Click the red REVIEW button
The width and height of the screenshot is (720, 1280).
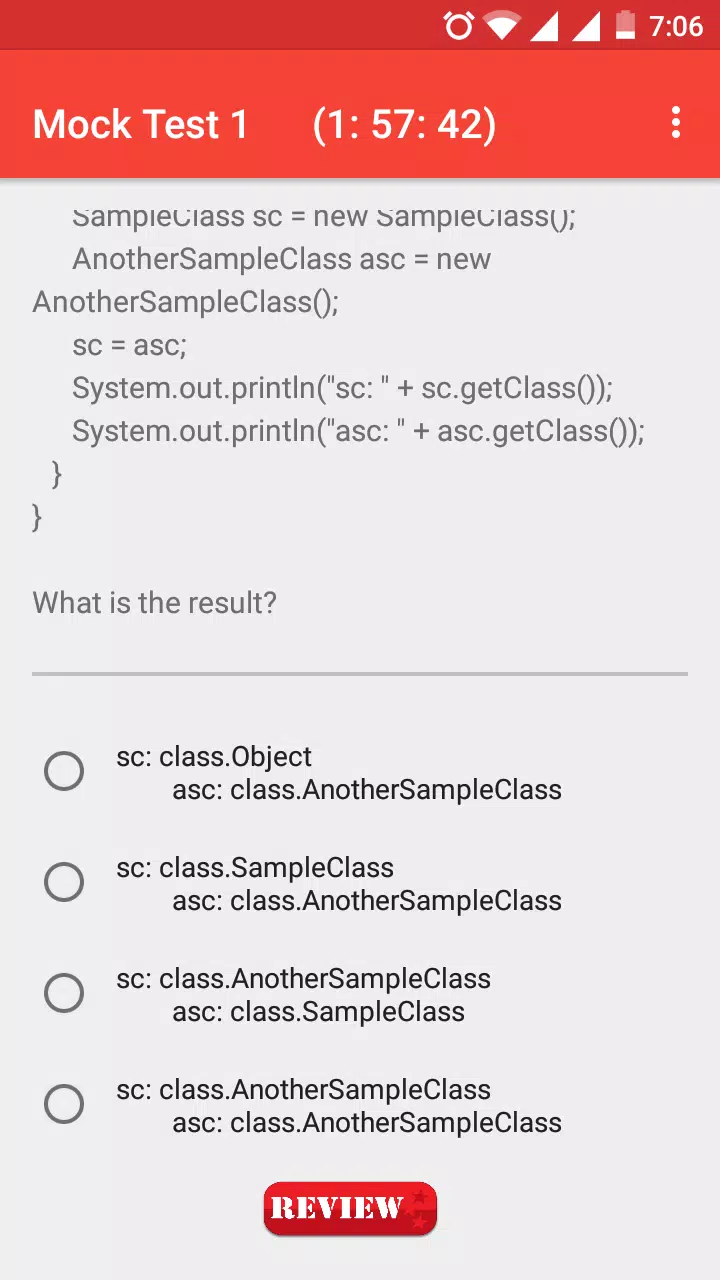tap(350, 1209)
